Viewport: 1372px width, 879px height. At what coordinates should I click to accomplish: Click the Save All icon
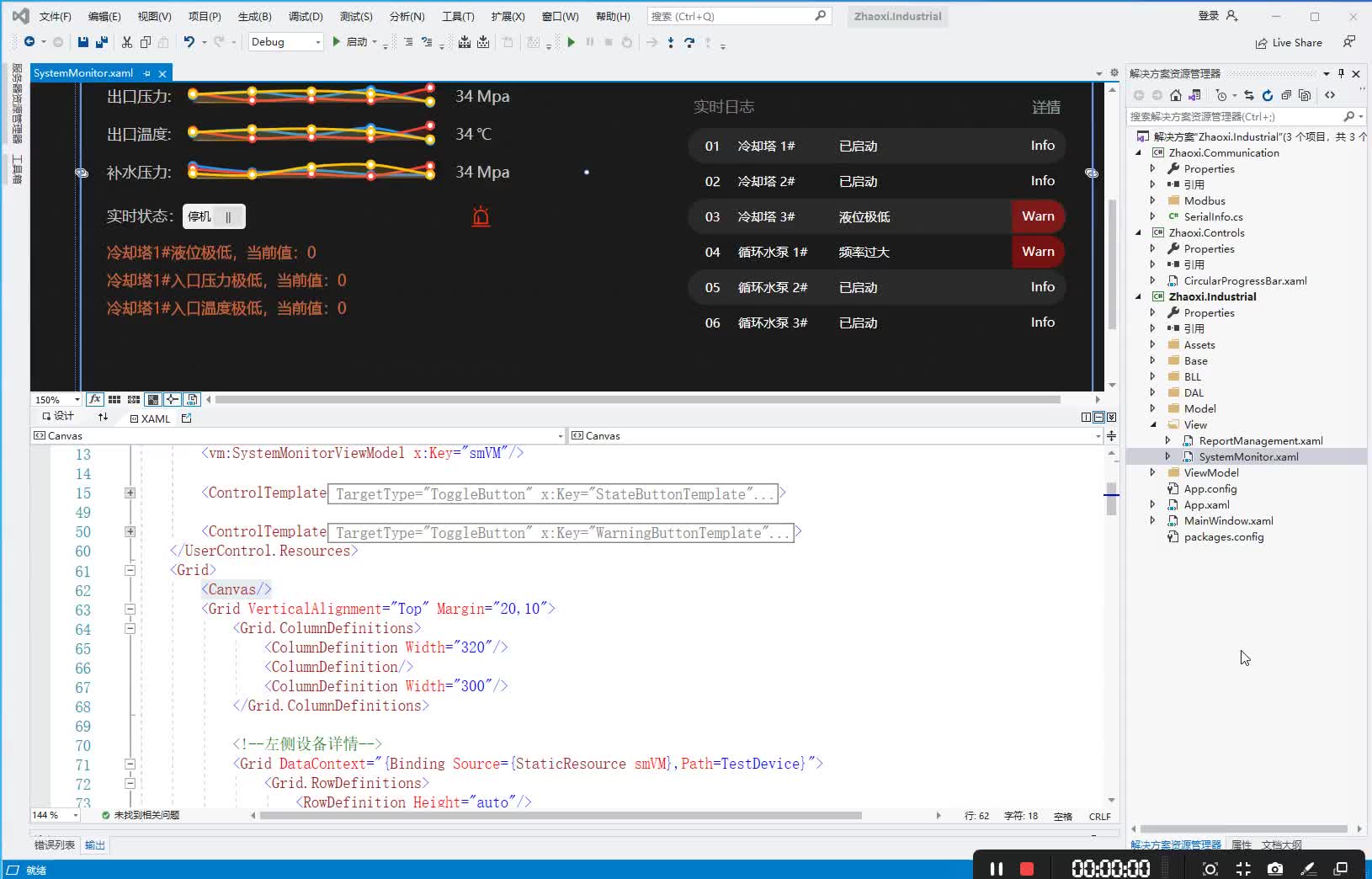tap(102, 42)
